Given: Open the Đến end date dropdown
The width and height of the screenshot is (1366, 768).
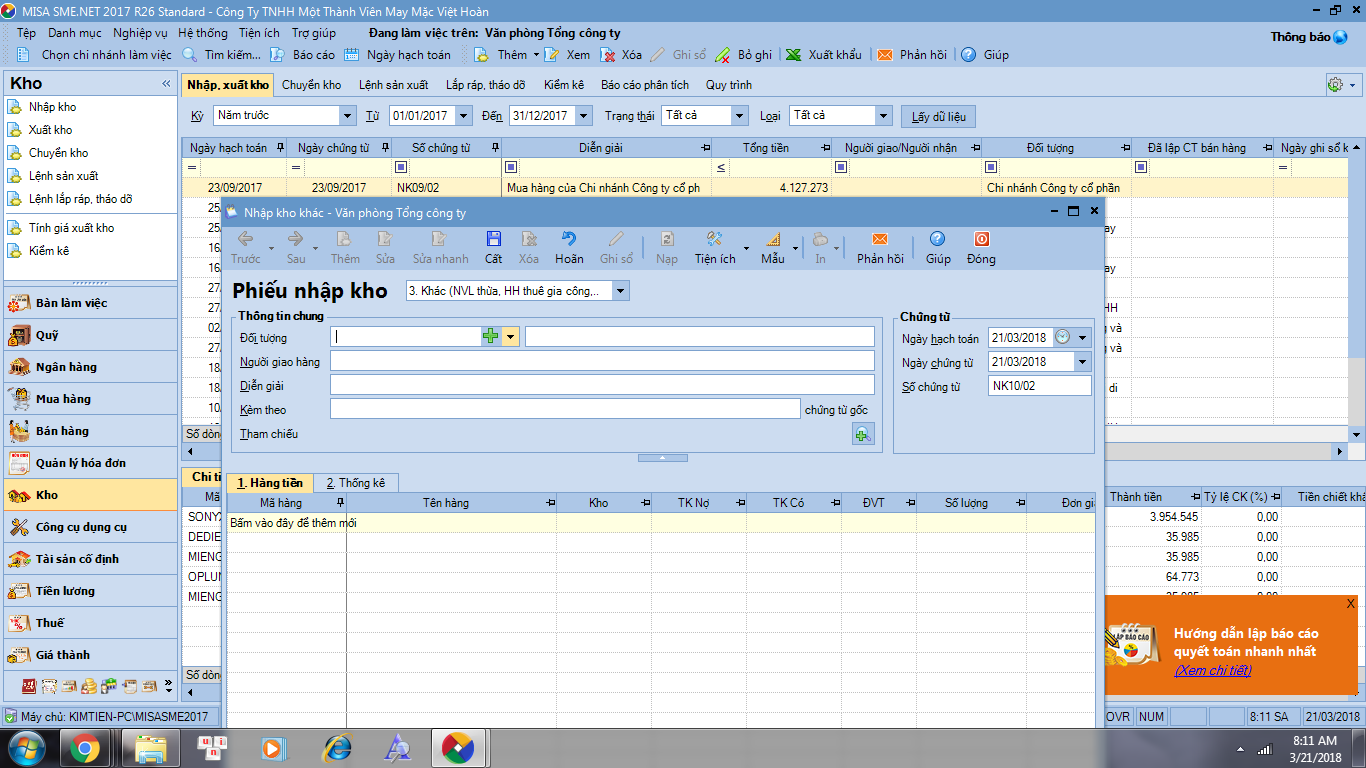Looking at the screenshot, I should click(x=584, y=116).
